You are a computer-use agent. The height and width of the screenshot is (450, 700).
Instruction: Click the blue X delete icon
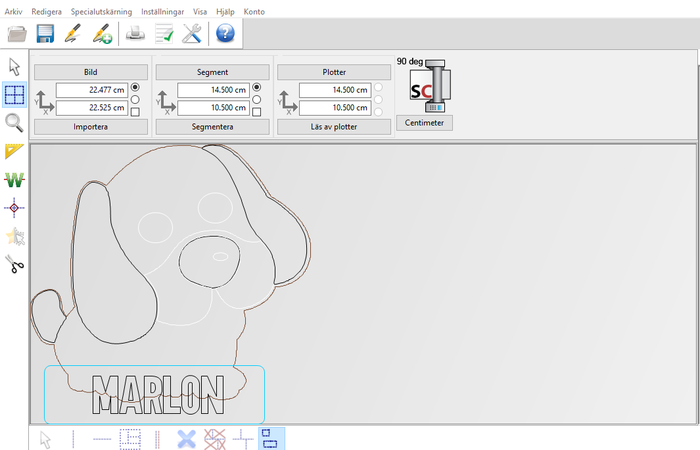pos(186,440)
